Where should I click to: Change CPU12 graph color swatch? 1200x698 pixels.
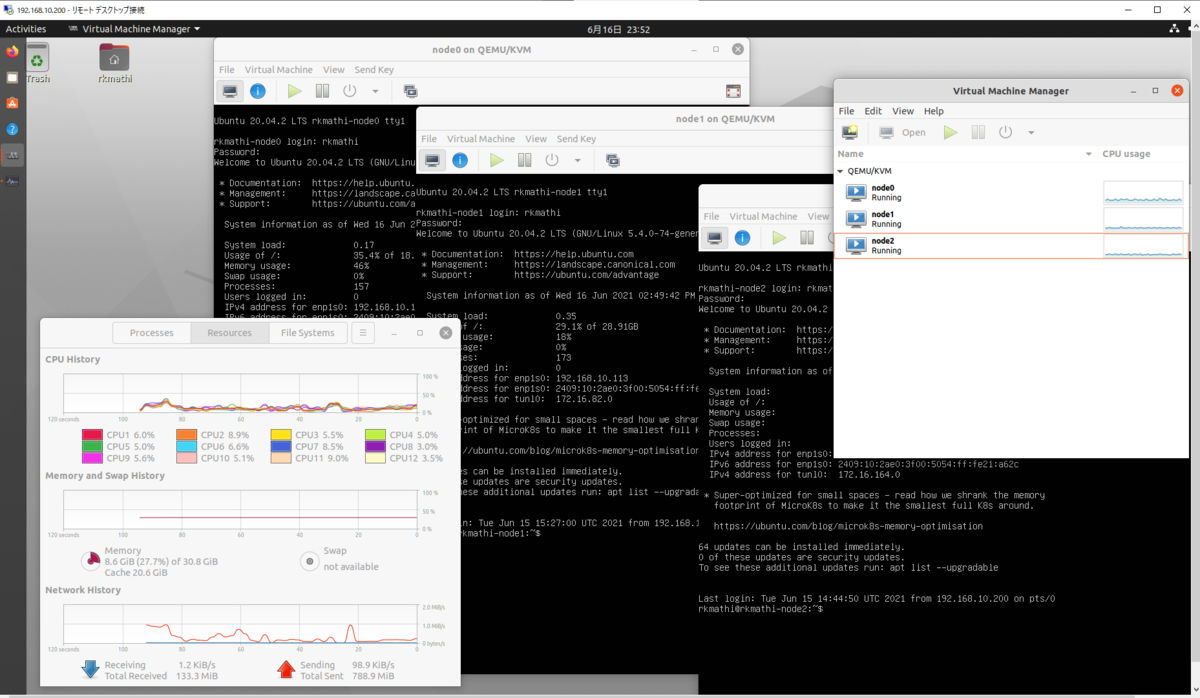point(375,458)
